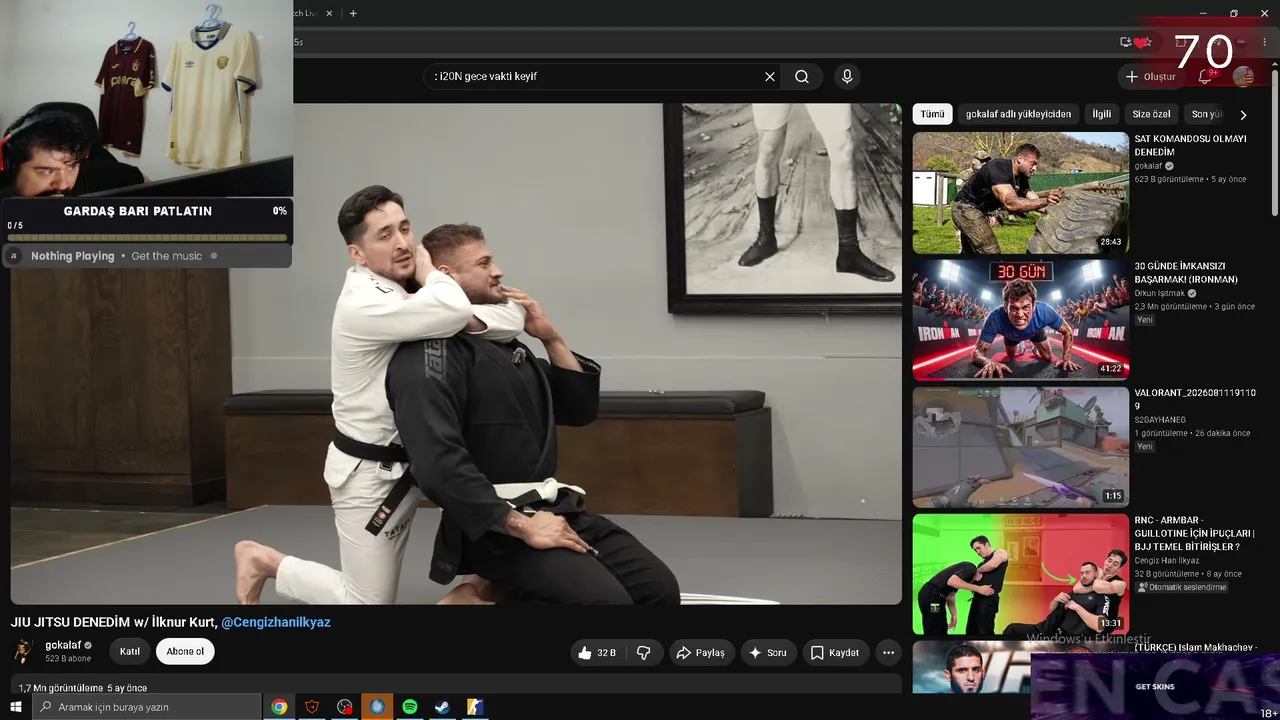The height and width of the screenshot is (720, 1280).
Task: Open Spotify from the taskbar
Action: pyautogui.click(x=410, y=707)
